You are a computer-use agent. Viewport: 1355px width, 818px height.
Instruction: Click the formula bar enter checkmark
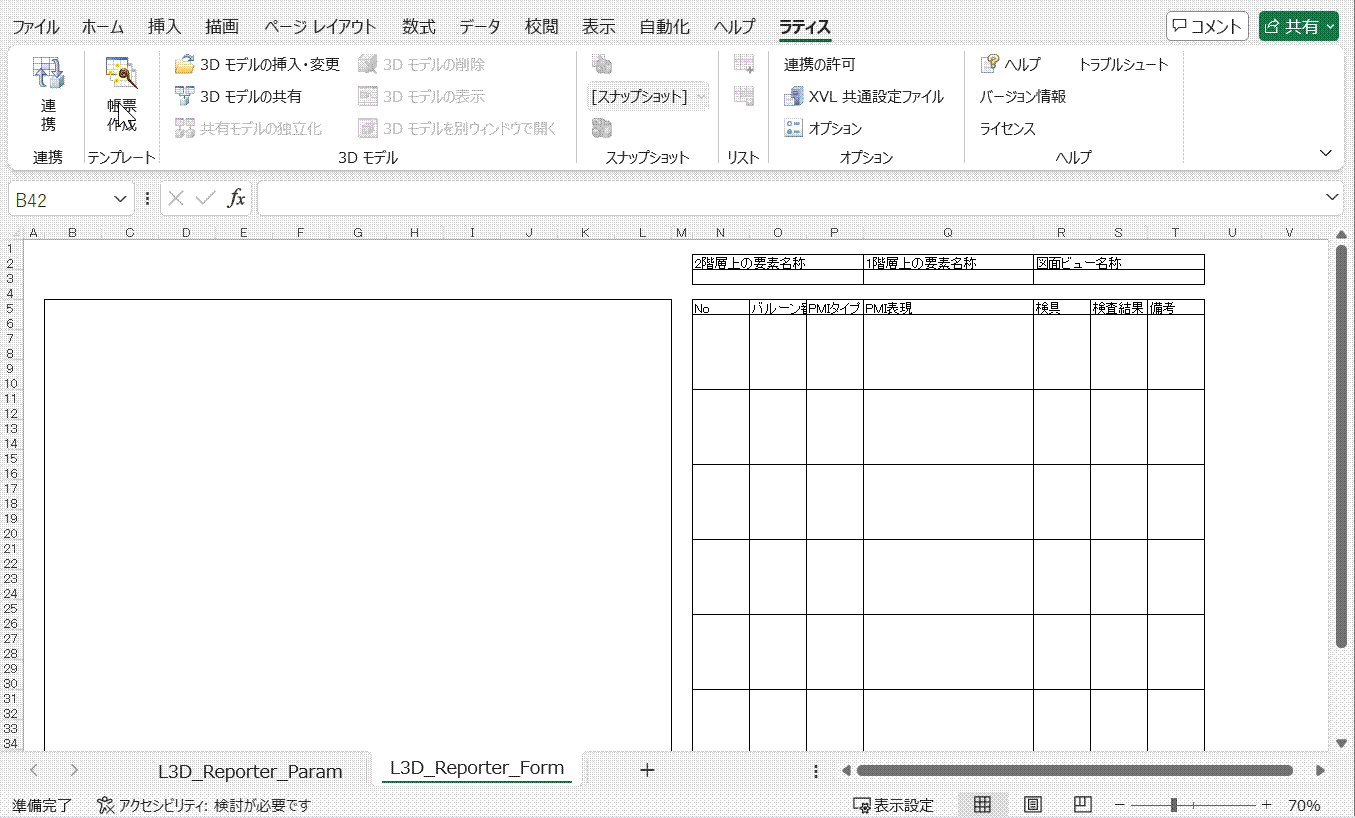[x=206, y=198]
